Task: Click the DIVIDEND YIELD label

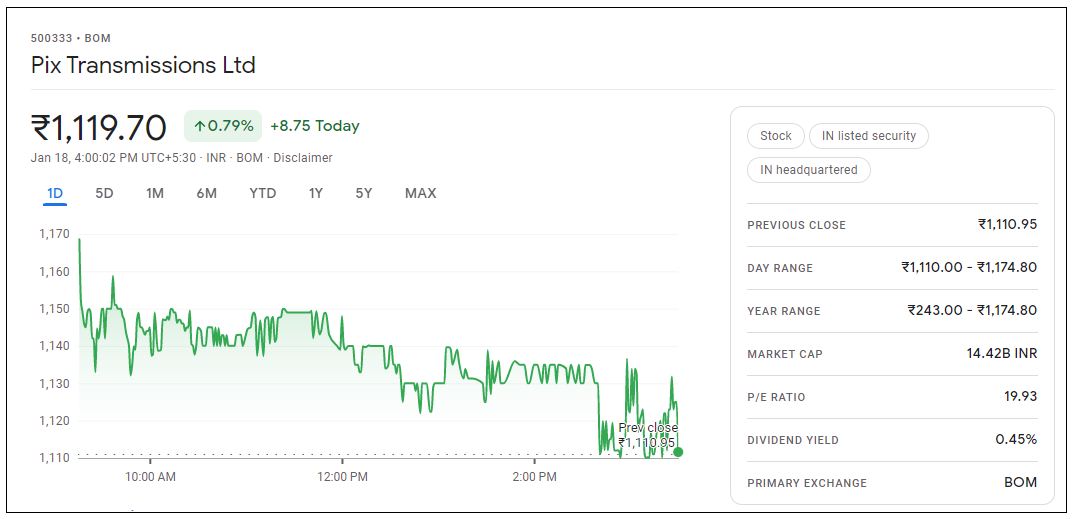Action: [793, 440]
